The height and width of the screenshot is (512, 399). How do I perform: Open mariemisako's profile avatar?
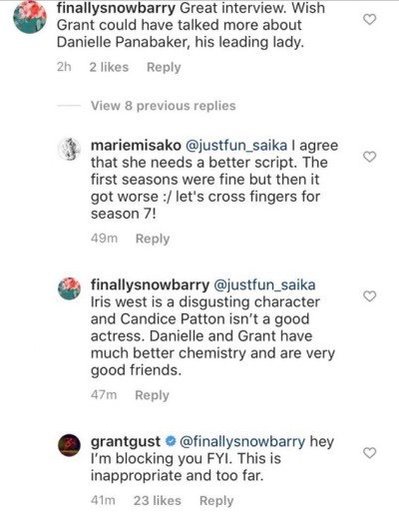coord(69,149)
